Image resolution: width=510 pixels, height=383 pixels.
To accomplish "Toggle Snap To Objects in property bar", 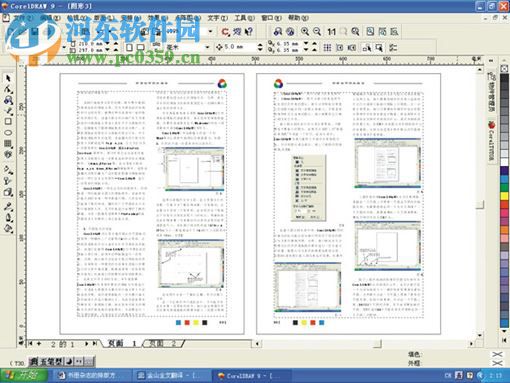I will 352,48.
